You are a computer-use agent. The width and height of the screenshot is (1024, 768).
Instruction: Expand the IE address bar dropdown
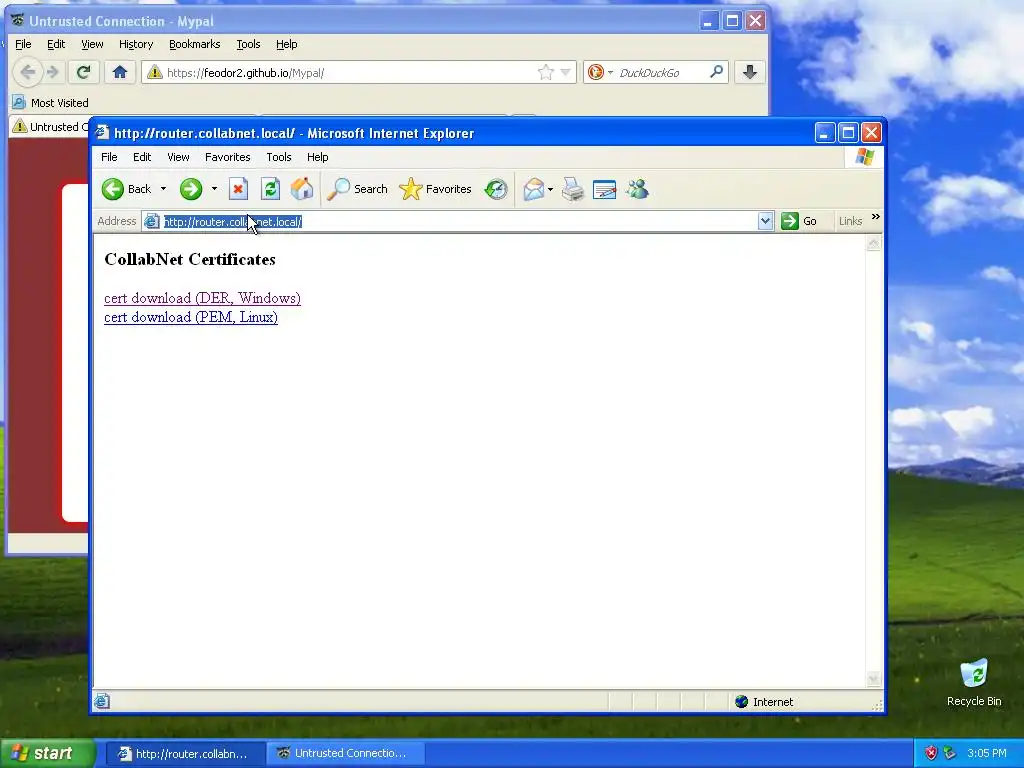pos(765,221)
